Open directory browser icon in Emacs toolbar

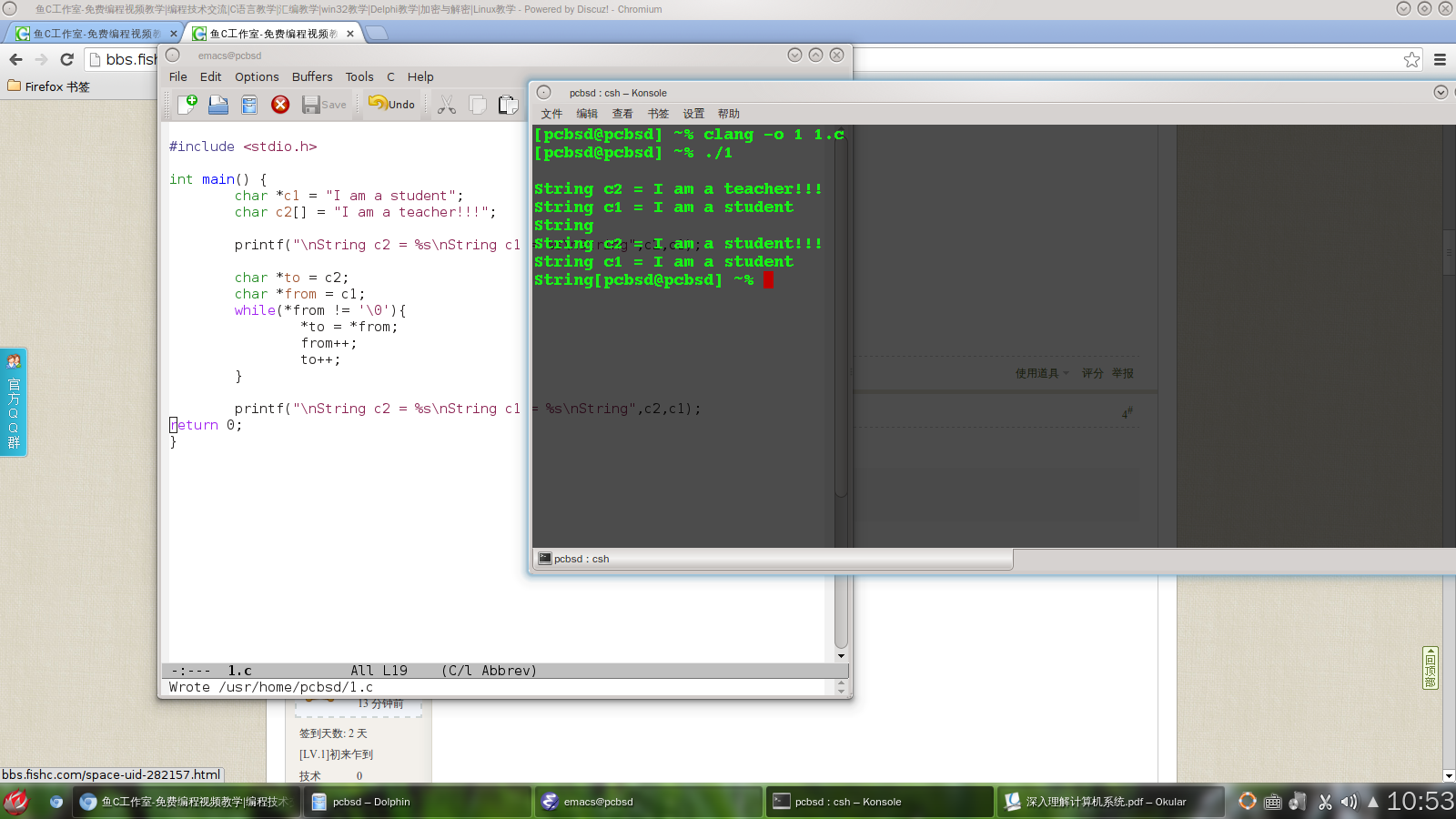(249, 105)
